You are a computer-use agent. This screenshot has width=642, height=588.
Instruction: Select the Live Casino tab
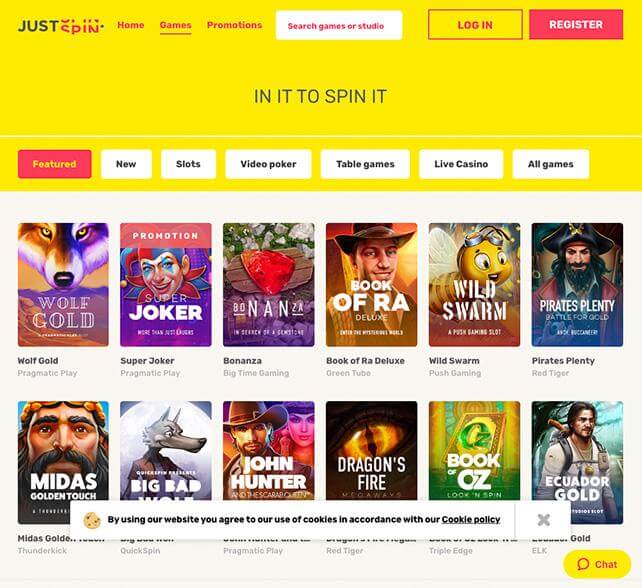(461, 164)
